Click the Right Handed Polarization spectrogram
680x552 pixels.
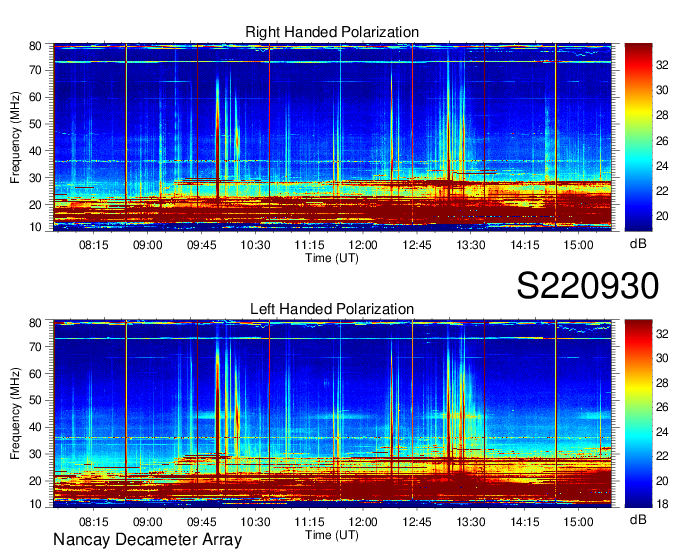tap(332, 137)
